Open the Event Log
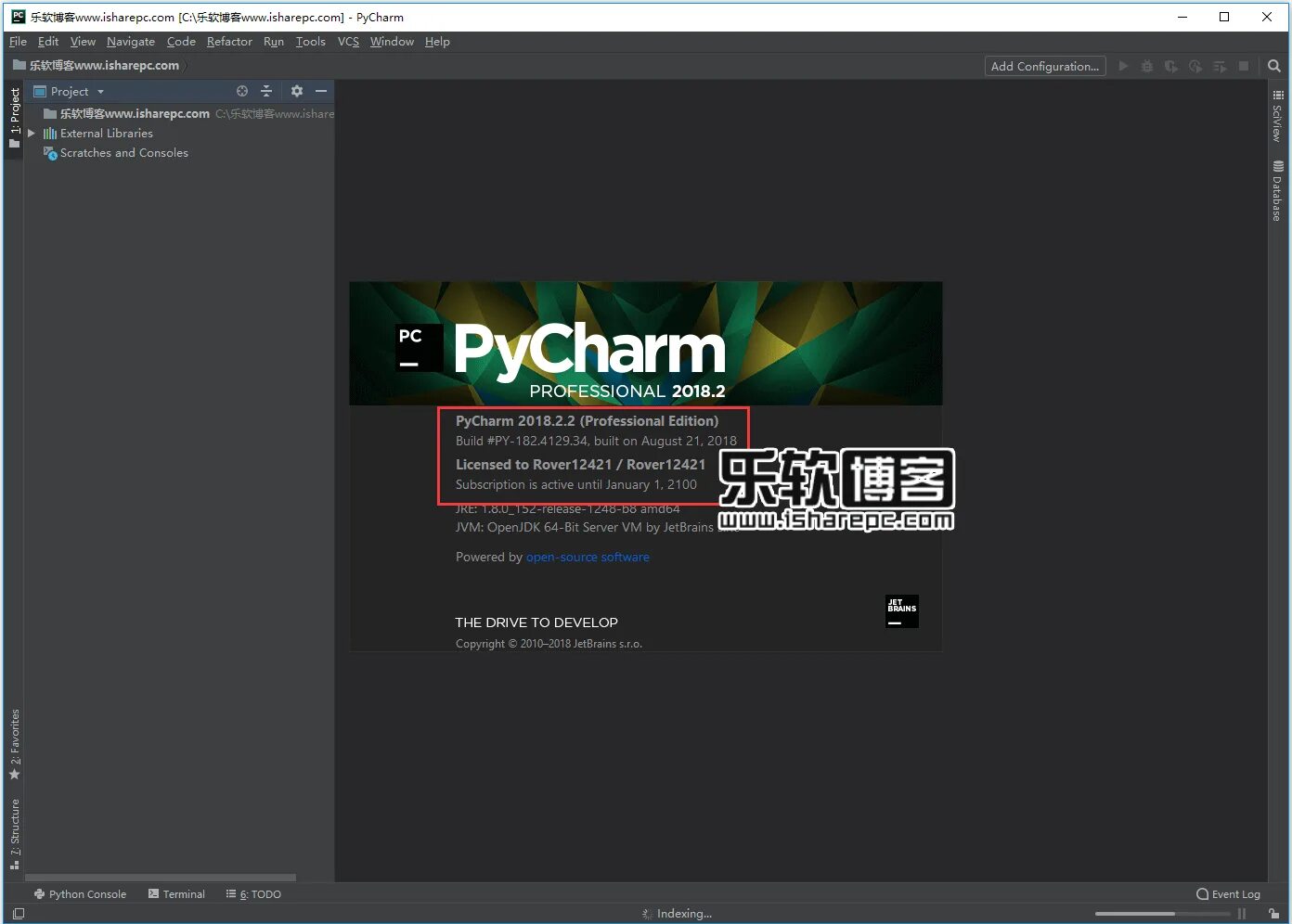The width and height of the screenshot is (1292, 924). point(1228,894)
